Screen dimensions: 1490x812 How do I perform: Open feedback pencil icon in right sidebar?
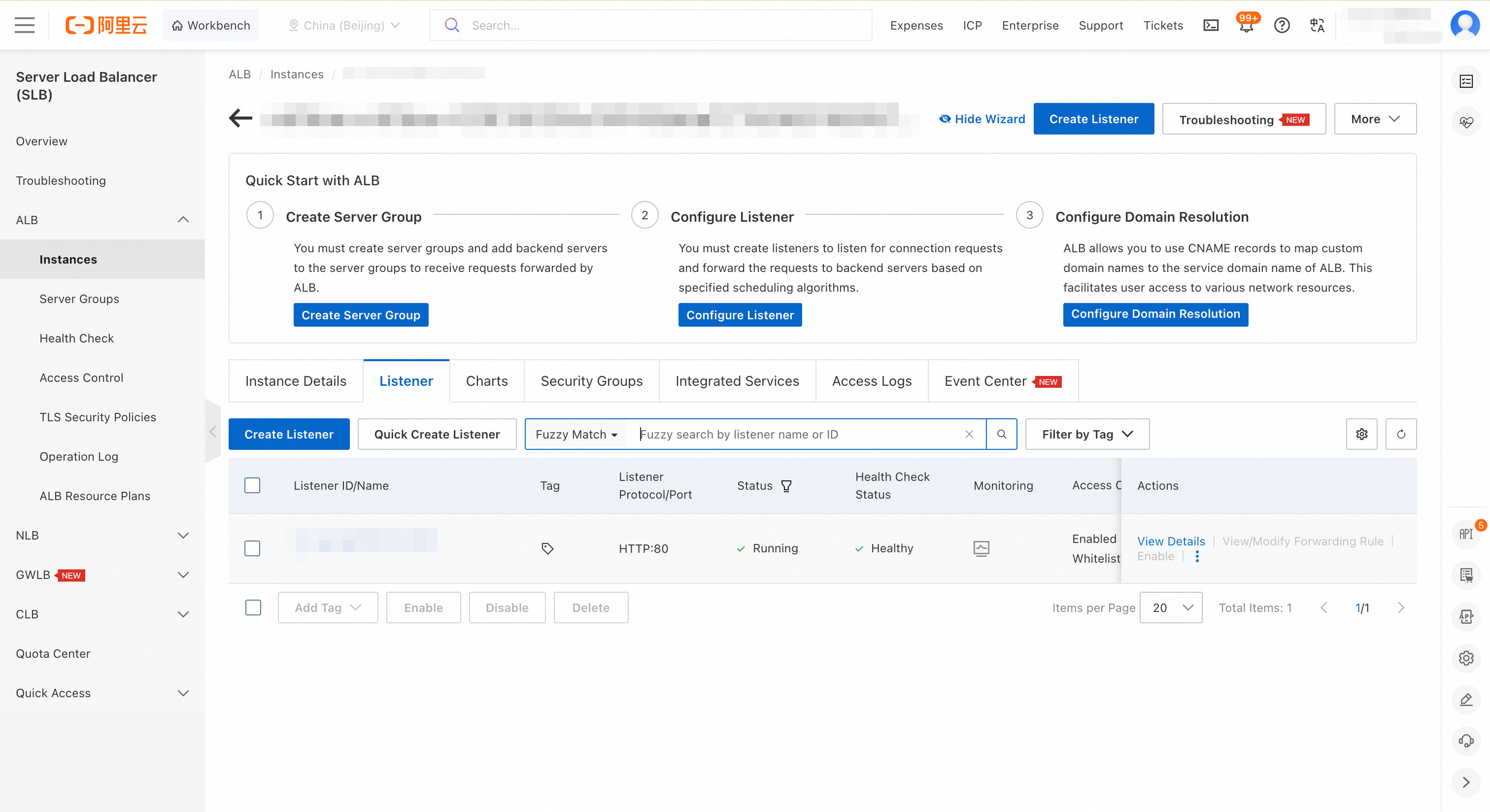1466,700
